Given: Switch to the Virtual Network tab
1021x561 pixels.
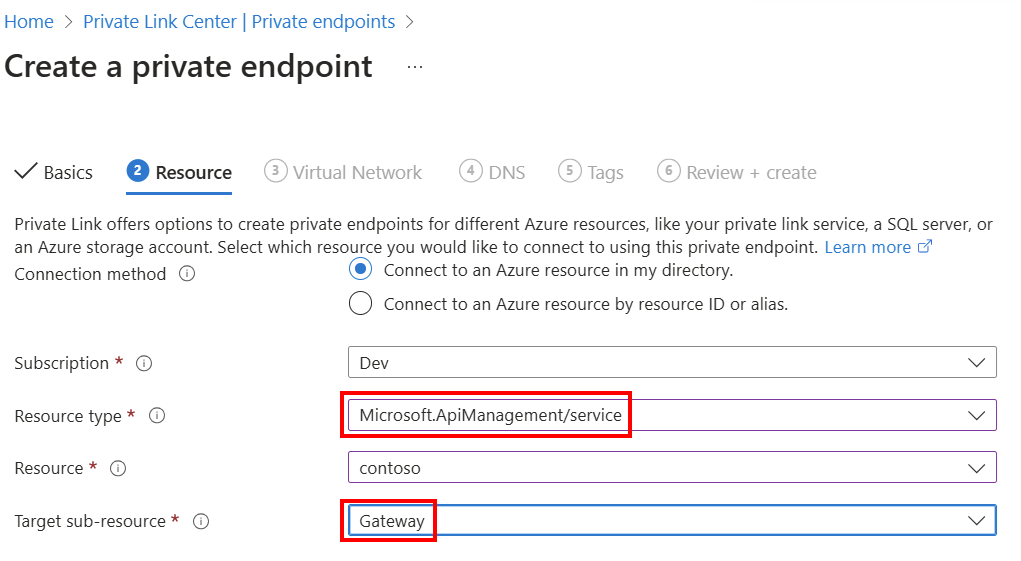Looking at the screenshot, I should [x=344, y=172].
